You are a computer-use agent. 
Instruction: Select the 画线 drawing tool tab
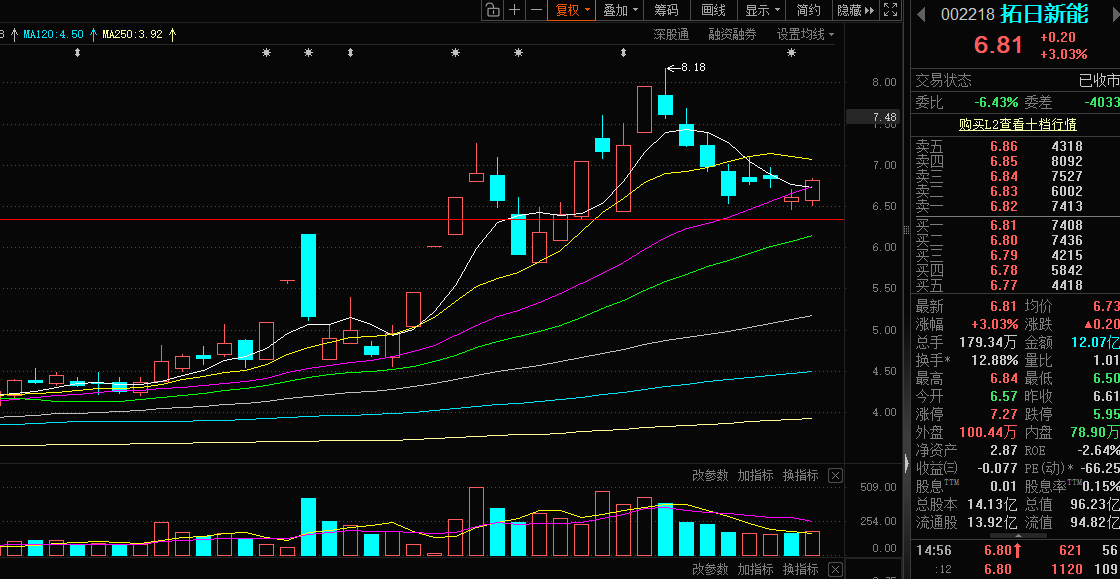tap(714, 10)
